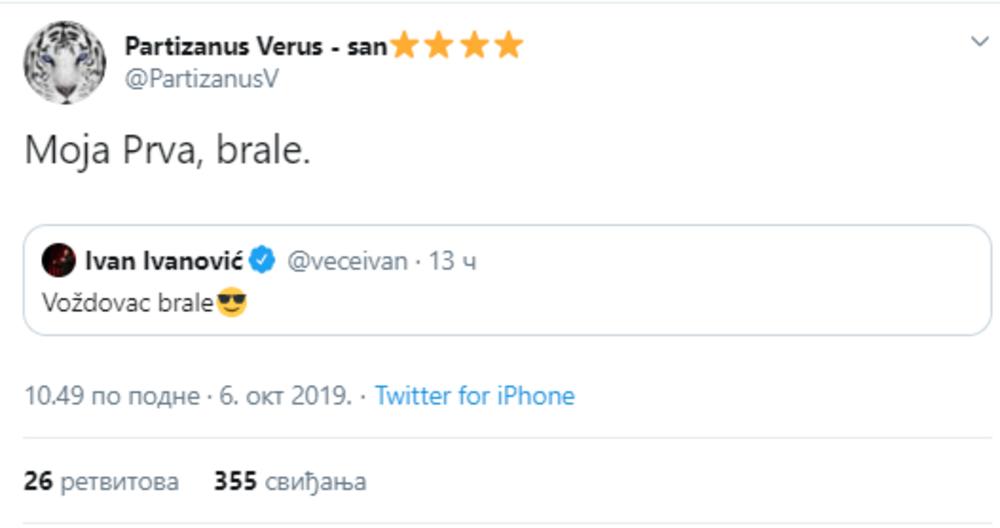
Task: Click the last gold star after the name
Action: coord(509,46)
